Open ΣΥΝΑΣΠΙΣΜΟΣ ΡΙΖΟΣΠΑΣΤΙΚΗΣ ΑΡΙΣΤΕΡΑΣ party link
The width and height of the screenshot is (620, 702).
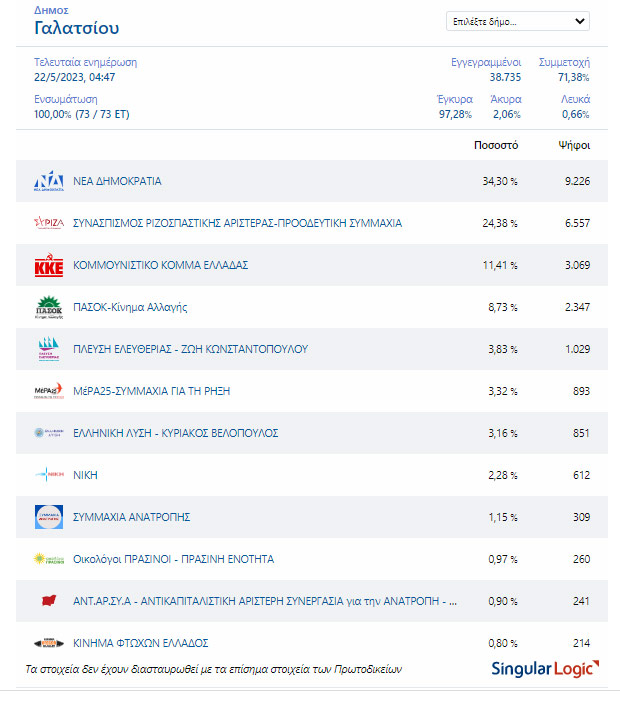point(238,223)
